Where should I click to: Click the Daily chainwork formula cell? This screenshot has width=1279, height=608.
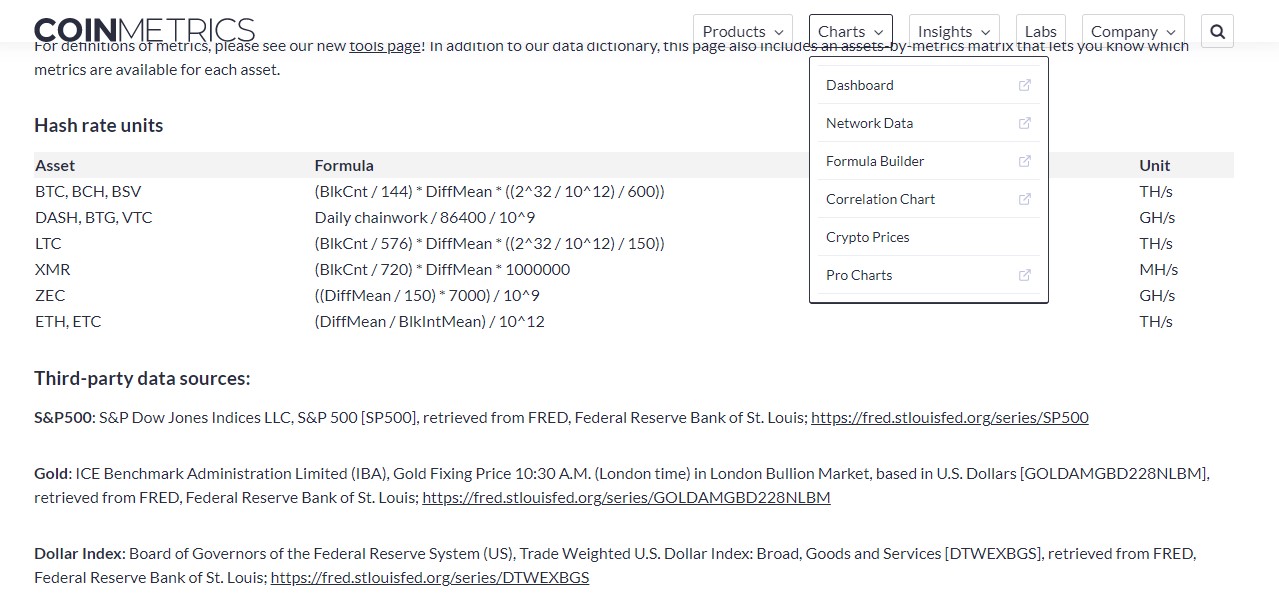(425, 217)
